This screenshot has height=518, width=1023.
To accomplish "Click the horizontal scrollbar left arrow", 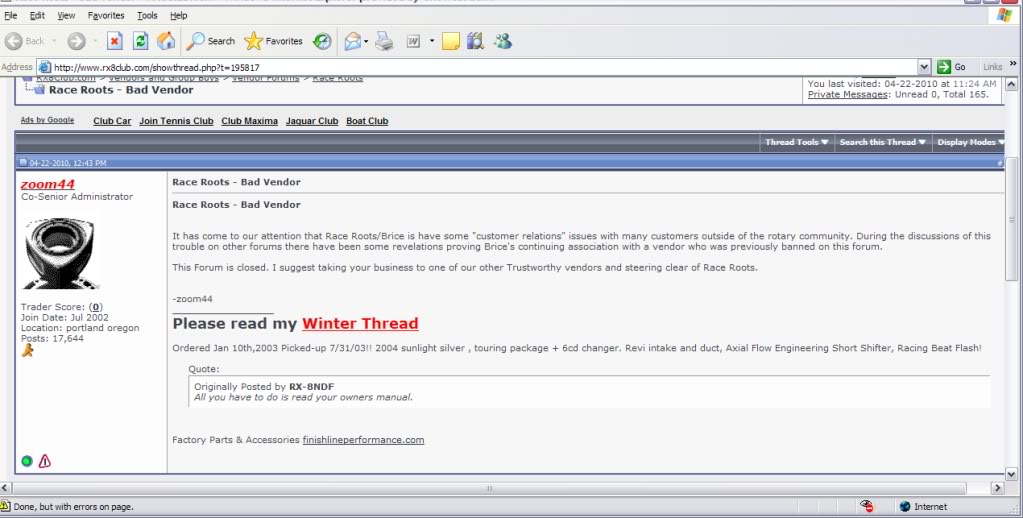I will pos(5,487).
